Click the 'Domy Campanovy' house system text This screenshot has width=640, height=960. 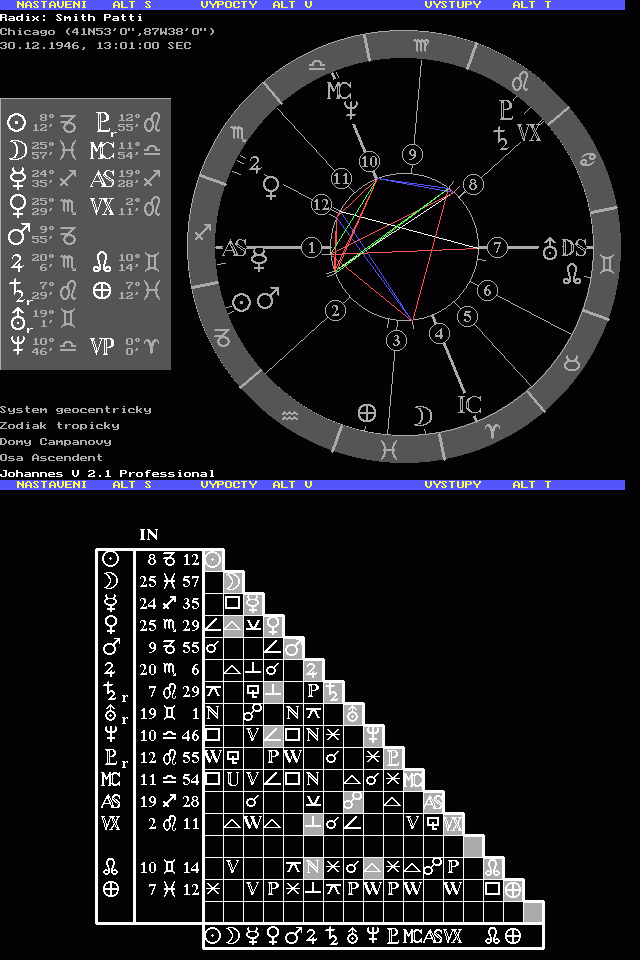tap(55, 441)
